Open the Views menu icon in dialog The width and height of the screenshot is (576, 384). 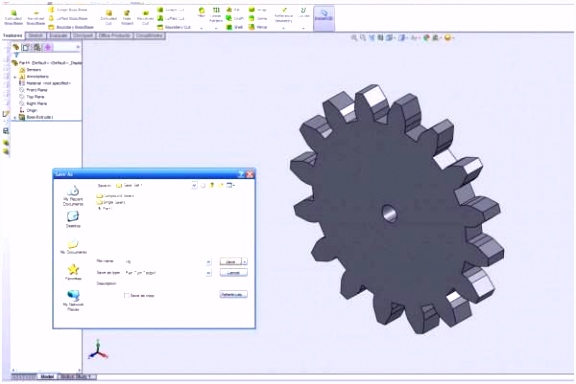tap(231, 186)
